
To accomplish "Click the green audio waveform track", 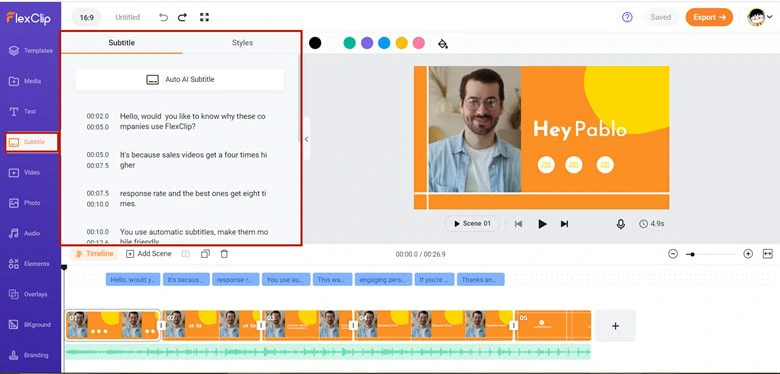I will [x=328, y=352].
